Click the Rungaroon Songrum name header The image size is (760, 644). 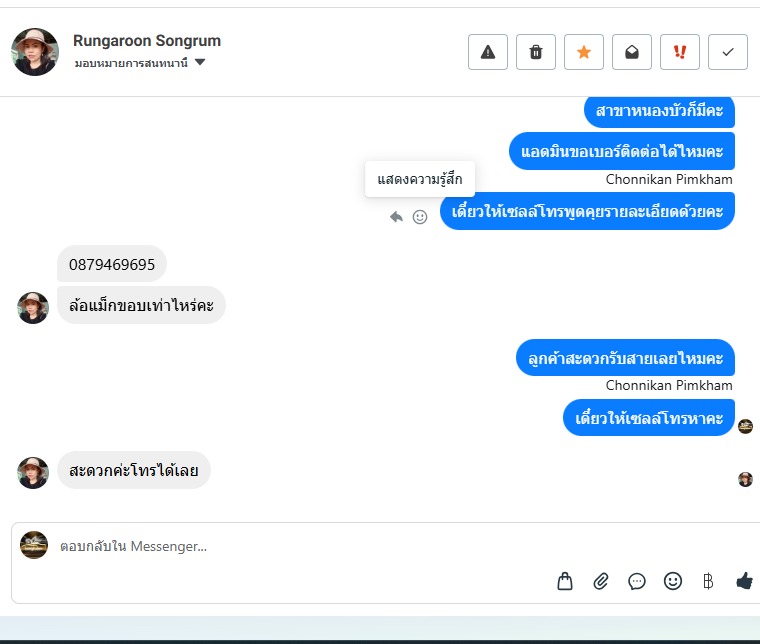click(147, 41)
